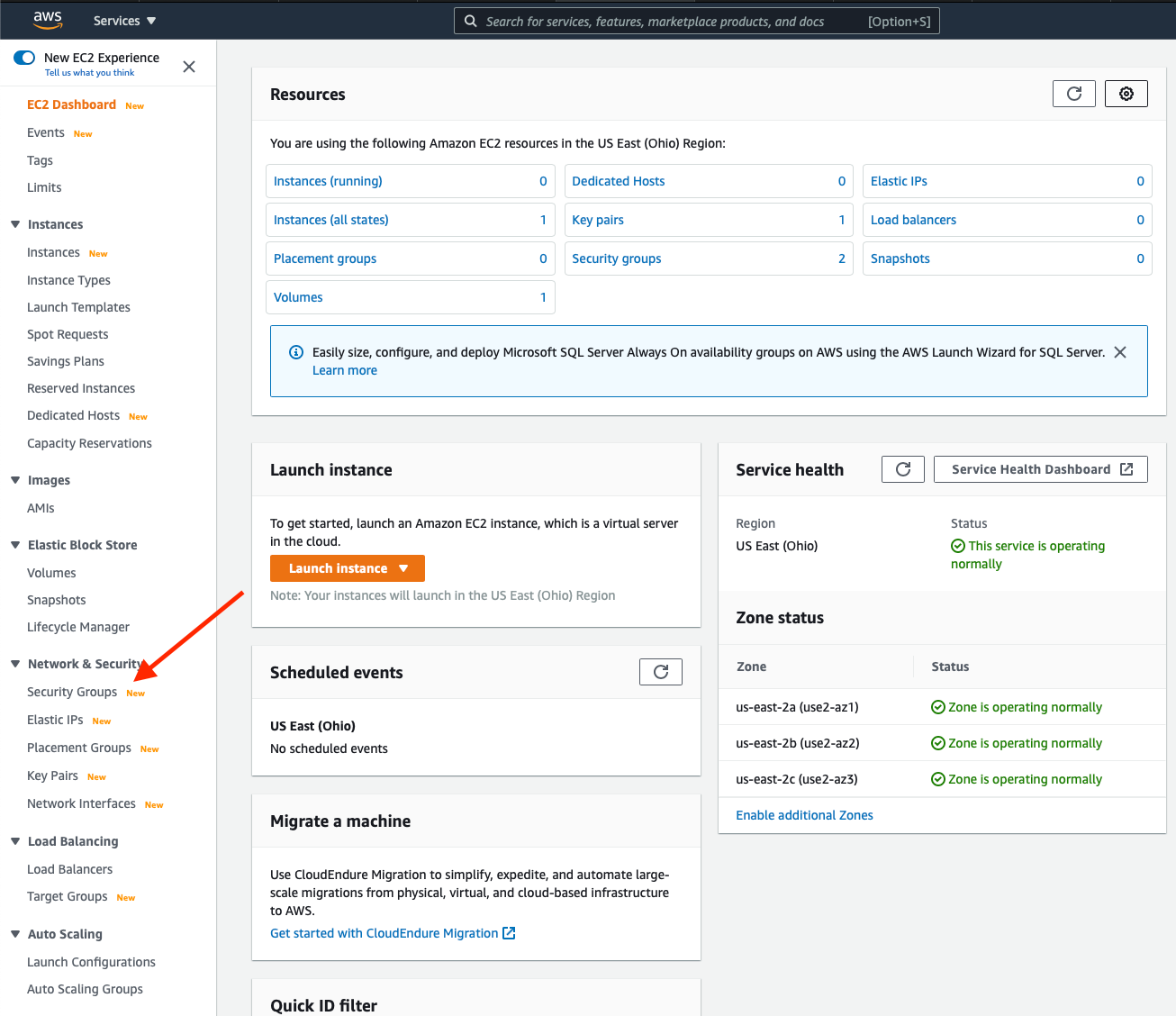Open Dedicated Hosts resource tile

point(709,181)
